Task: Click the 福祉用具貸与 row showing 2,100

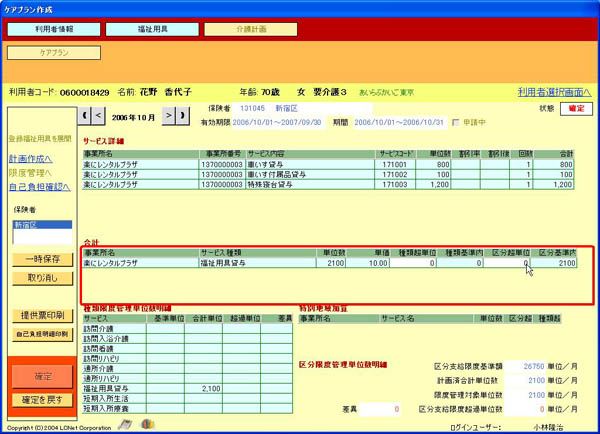Action: pyautogui.click(x=188, y=388)
